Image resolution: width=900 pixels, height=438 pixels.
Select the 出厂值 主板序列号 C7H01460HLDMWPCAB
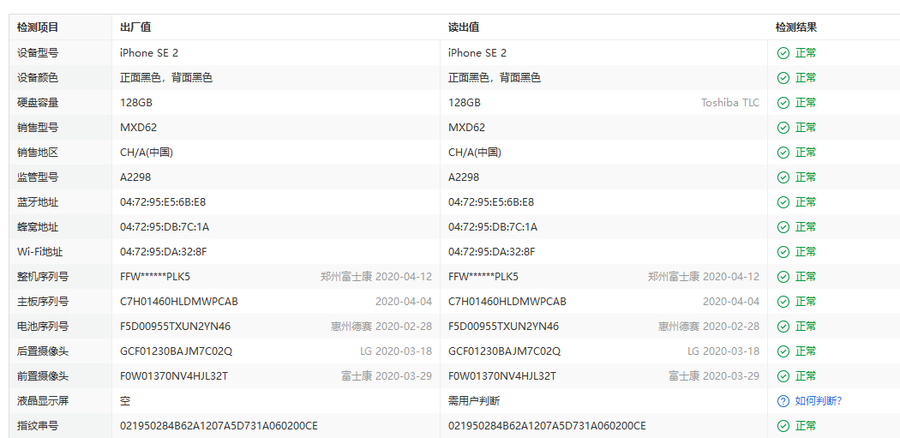click(179, 302)
